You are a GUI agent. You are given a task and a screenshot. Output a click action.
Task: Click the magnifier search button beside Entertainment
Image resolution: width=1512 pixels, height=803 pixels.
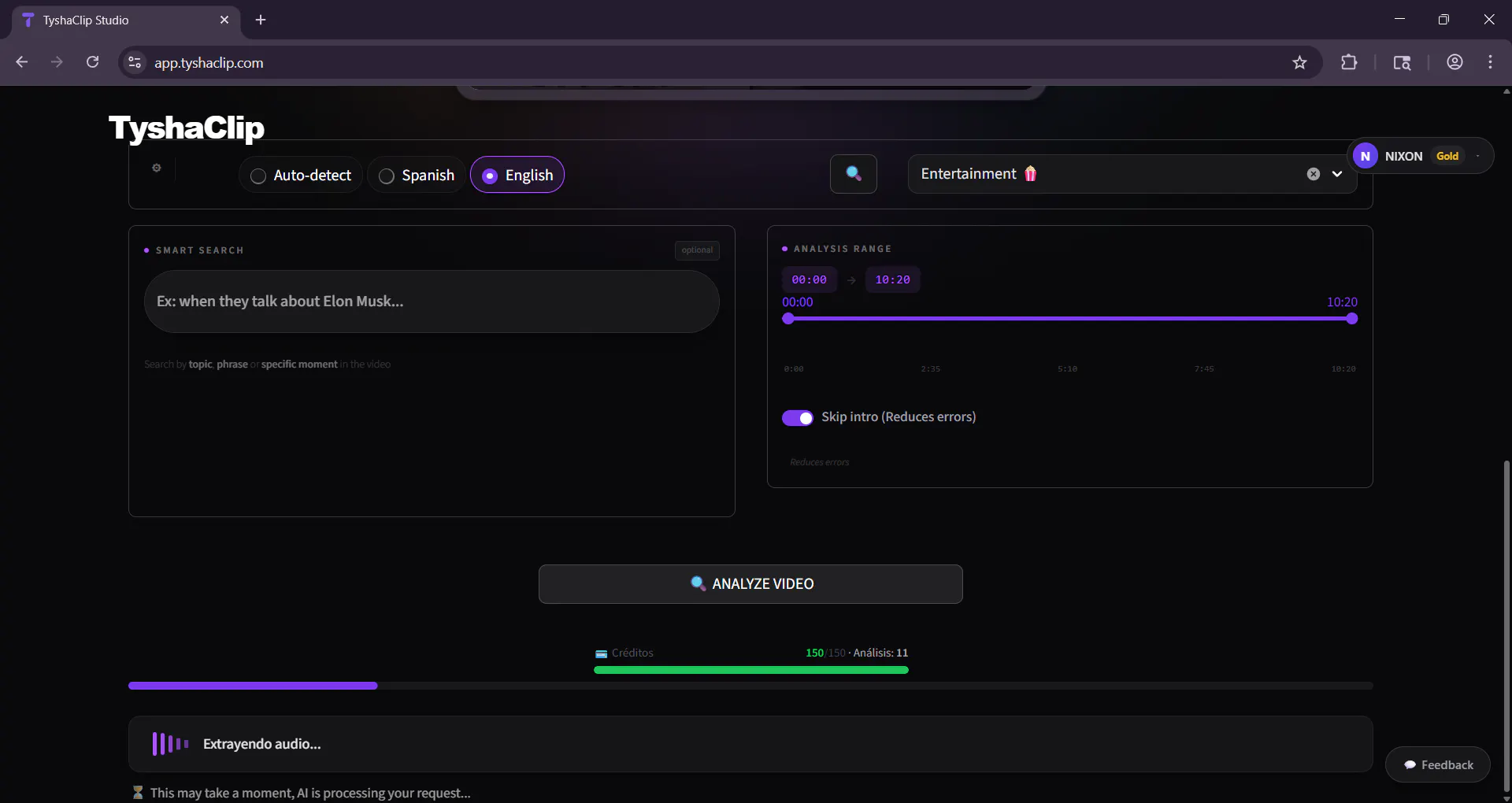click(x=854, y=174)
